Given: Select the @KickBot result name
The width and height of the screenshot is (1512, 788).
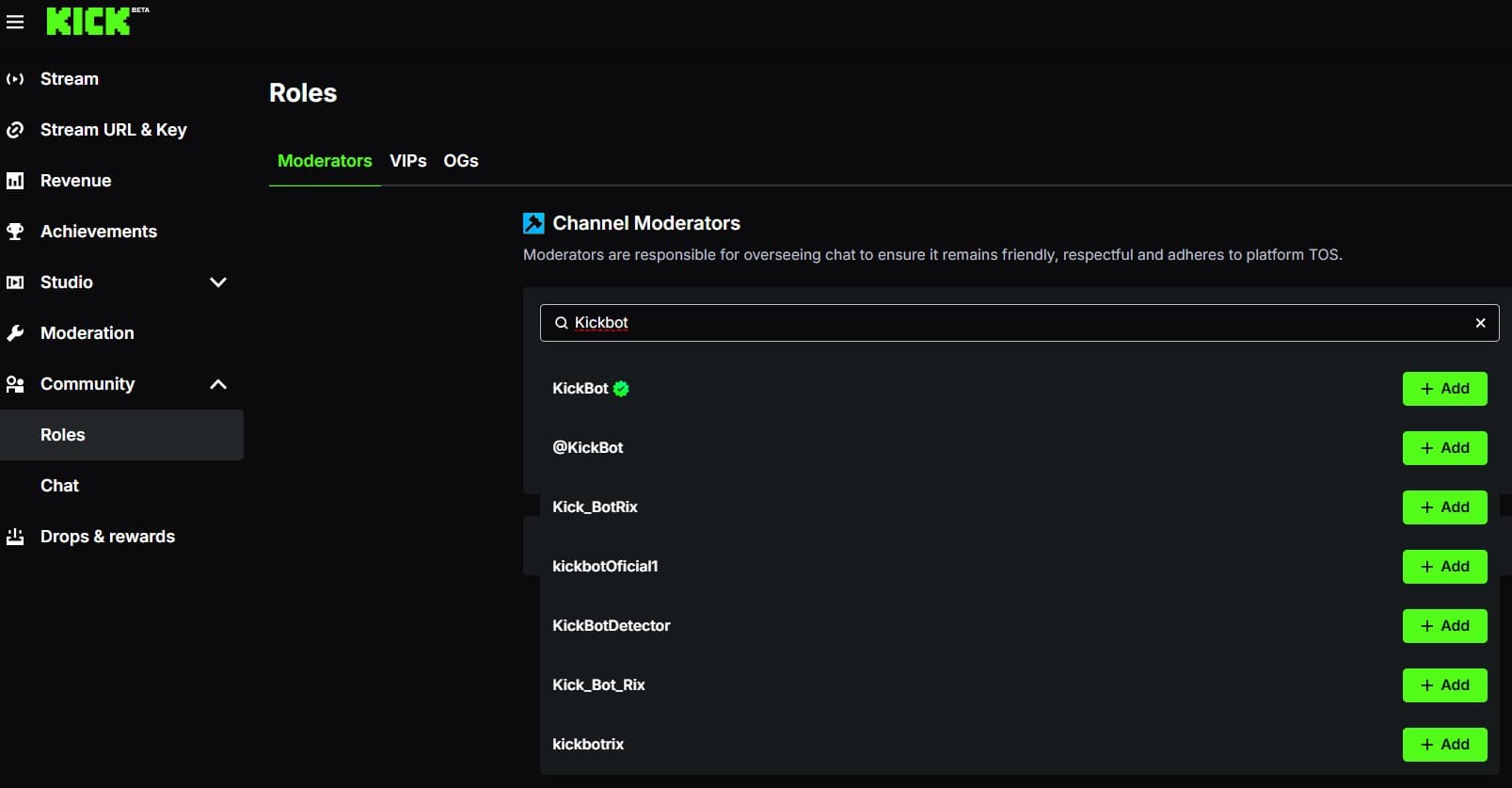Looking at the screenshot, I should [x=588, y=448].
